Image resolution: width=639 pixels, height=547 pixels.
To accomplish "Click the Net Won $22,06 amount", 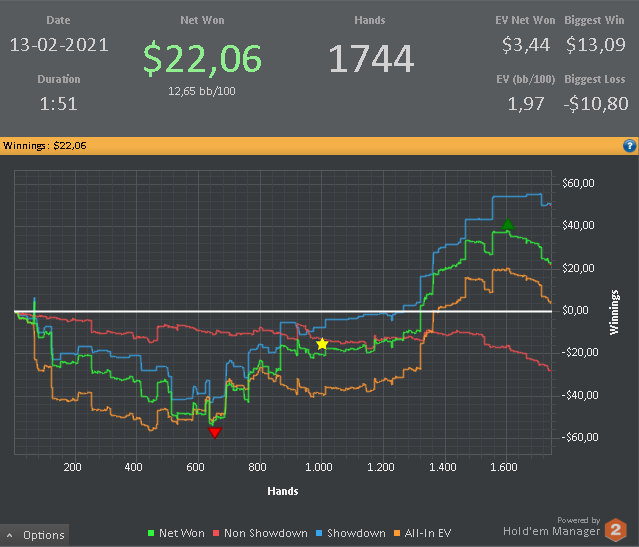I will 202,59.
